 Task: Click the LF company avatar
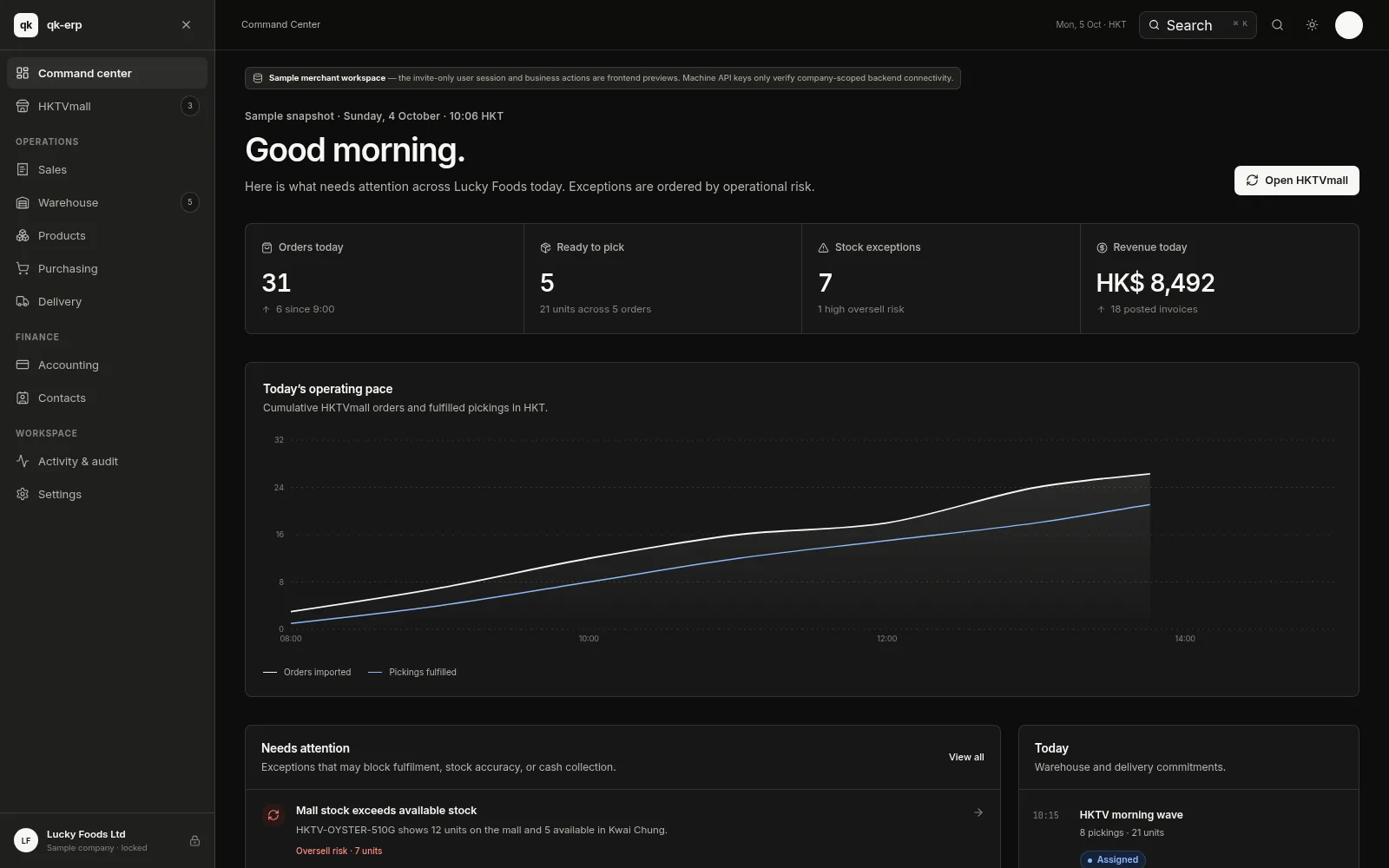(26, 840)
